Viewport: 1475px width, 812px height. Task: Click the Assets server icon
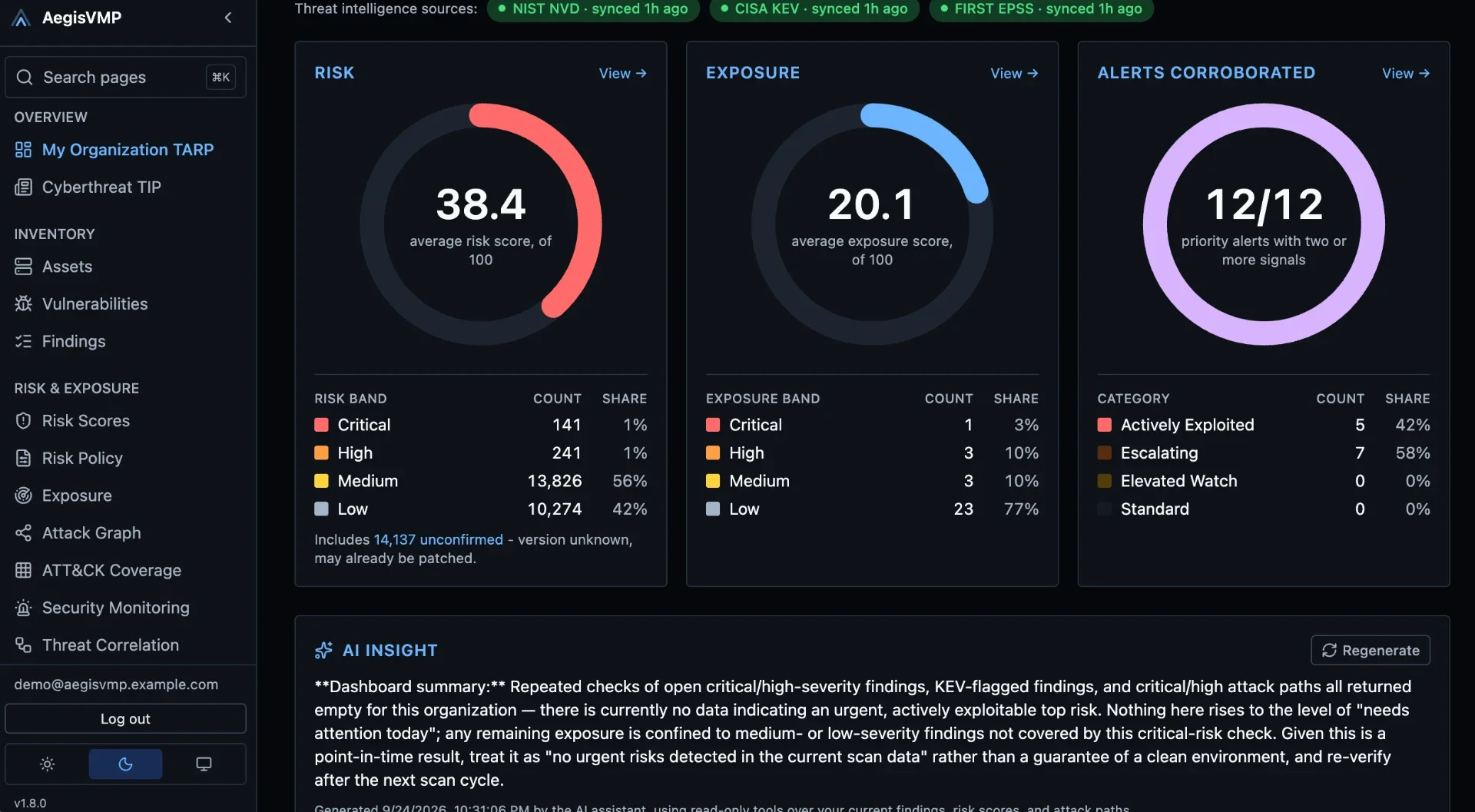pos(24,267)
